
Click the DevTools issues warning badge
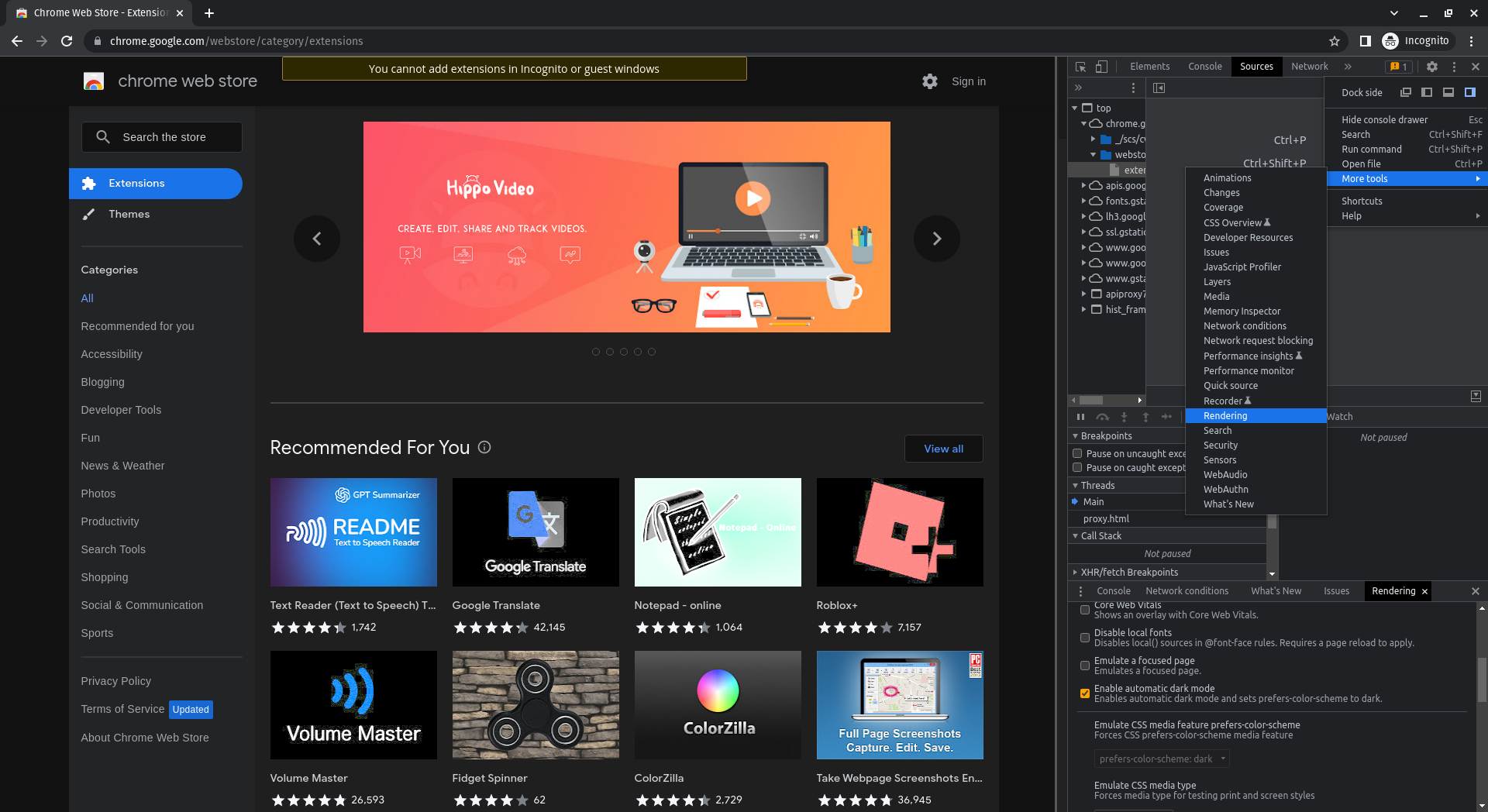click(x=1399, y=67)
